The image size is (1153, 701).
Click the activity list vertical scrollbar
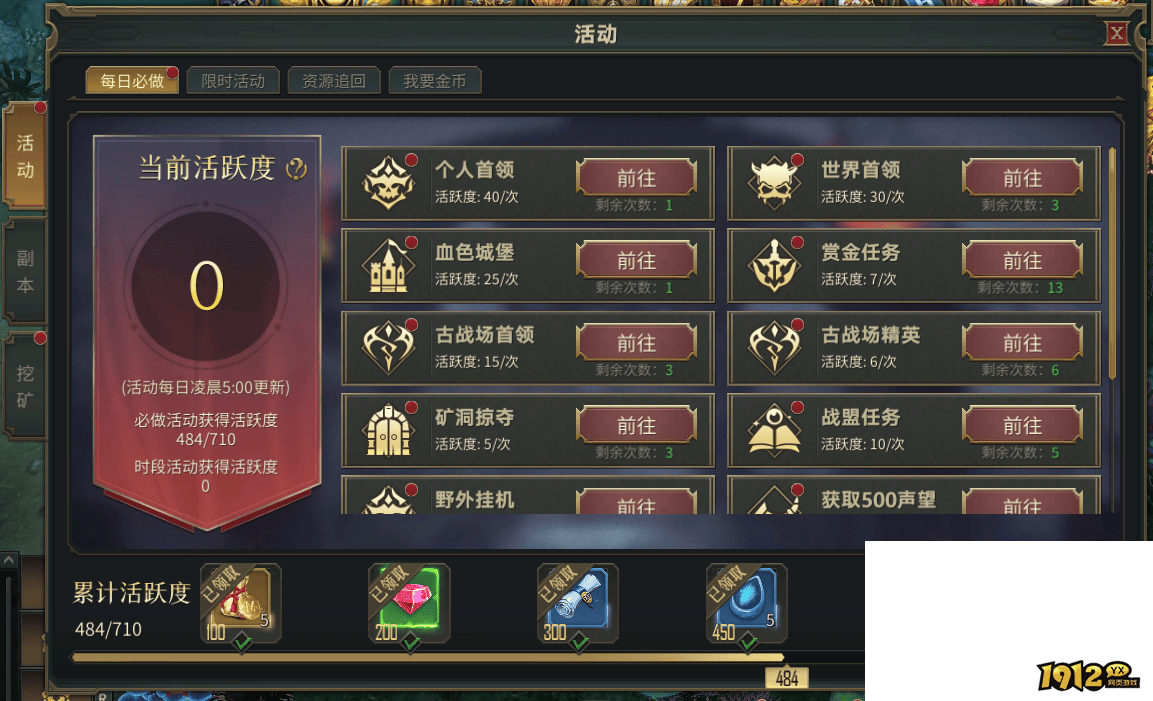(x=1112, y=263)
